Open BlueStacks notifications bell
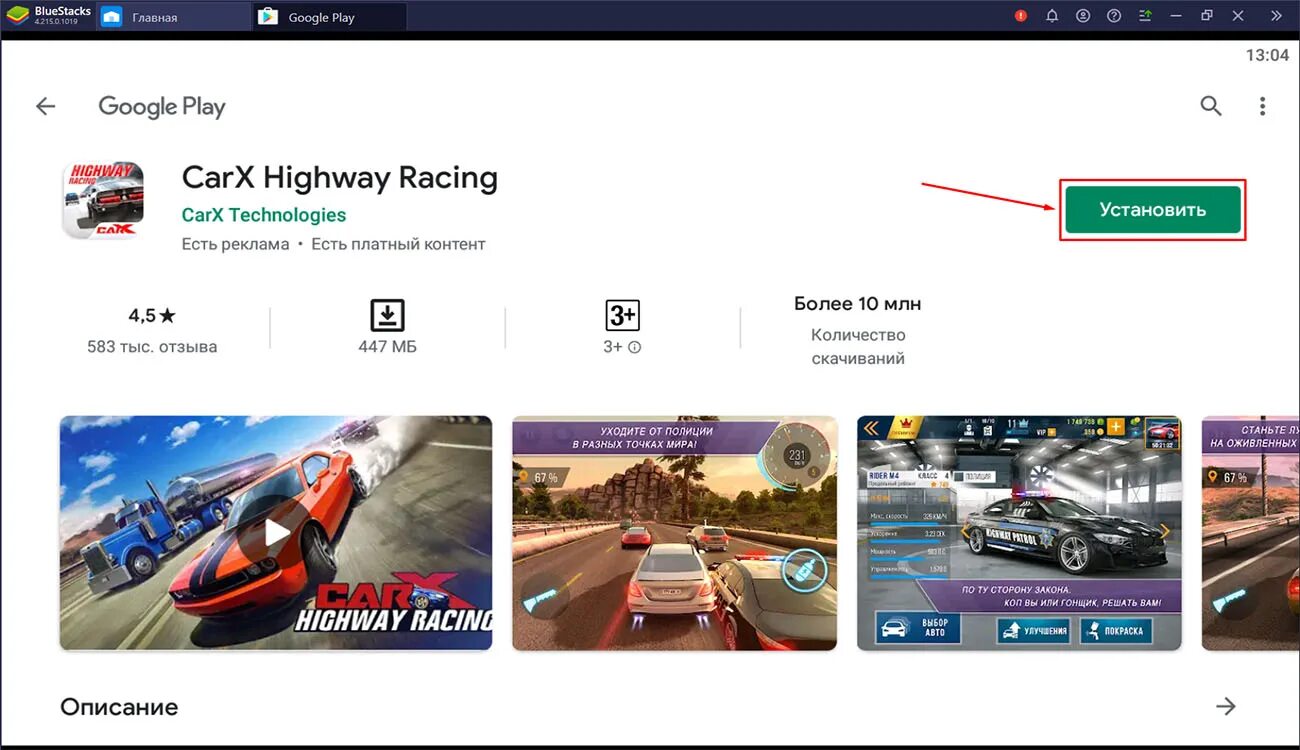The height and width of the screenshot is (750, 1300). [x=1052, y=16]
